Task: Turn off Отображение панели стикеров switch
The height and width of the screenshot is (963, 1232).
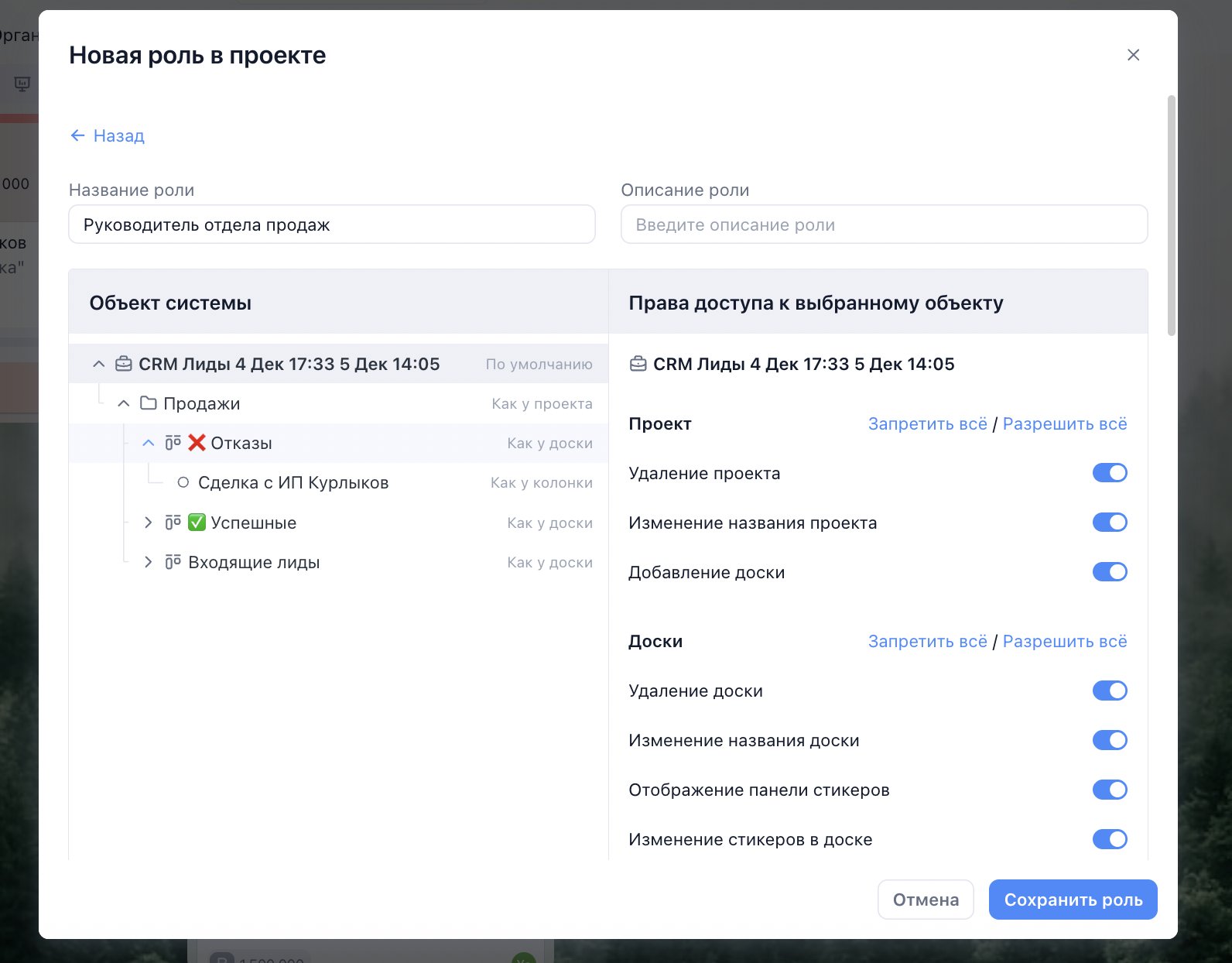Action: coord(1109,790)
